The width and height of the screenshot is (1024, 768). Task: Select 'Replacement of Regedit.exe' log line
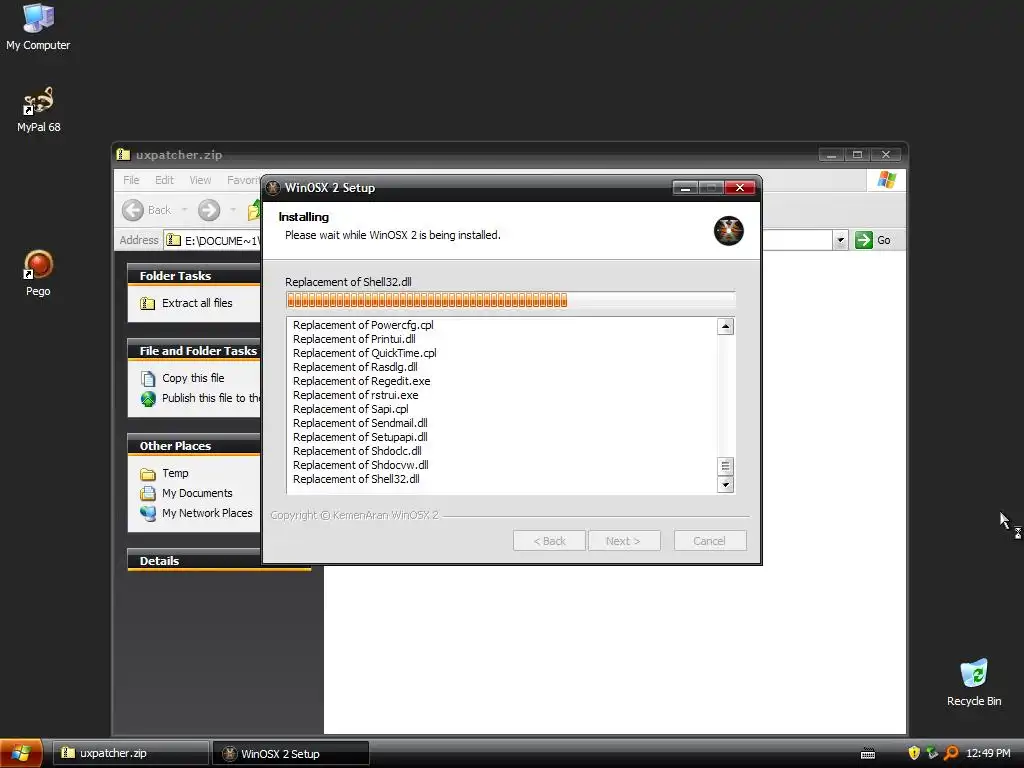tap(361, 381)
